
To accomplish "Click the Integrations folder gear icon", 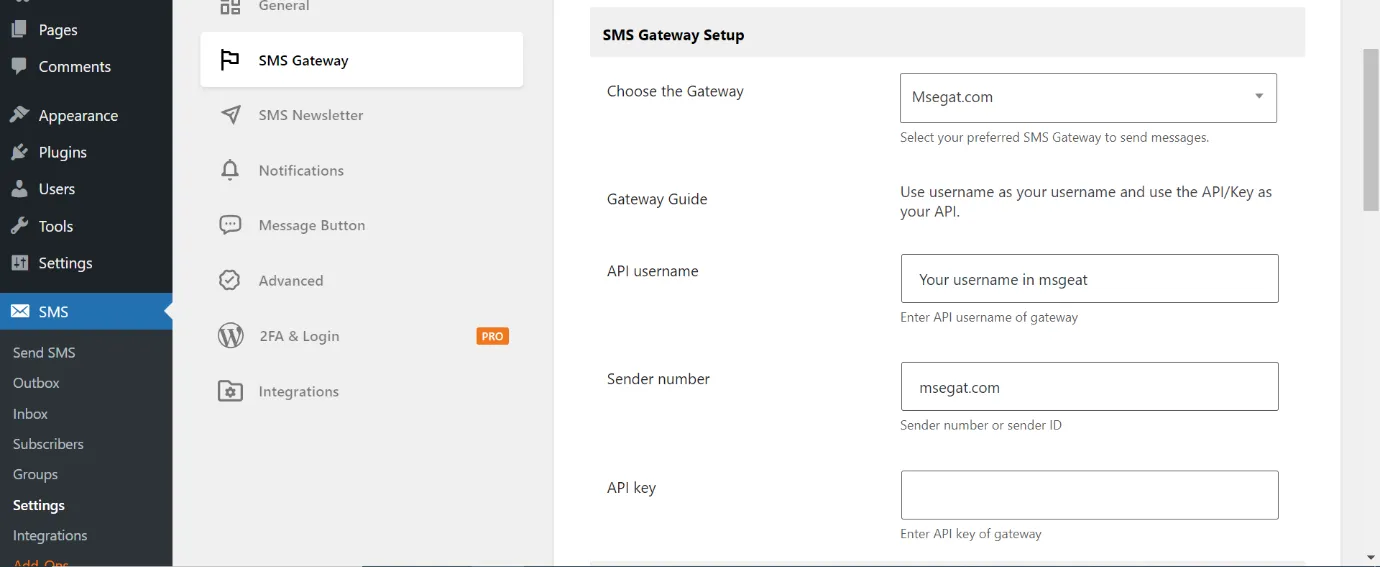I will 230,391.
